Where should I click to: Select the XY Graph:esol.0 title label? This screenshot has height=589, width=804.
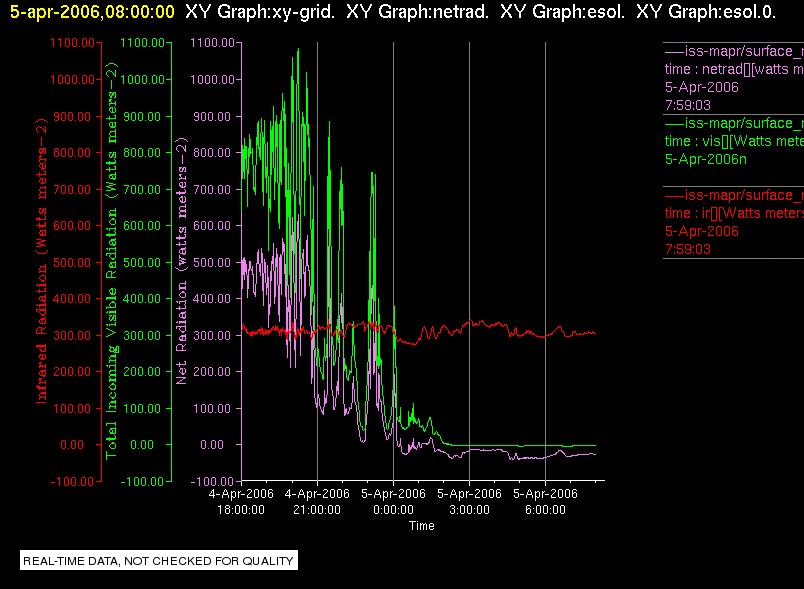click(706, 11)
